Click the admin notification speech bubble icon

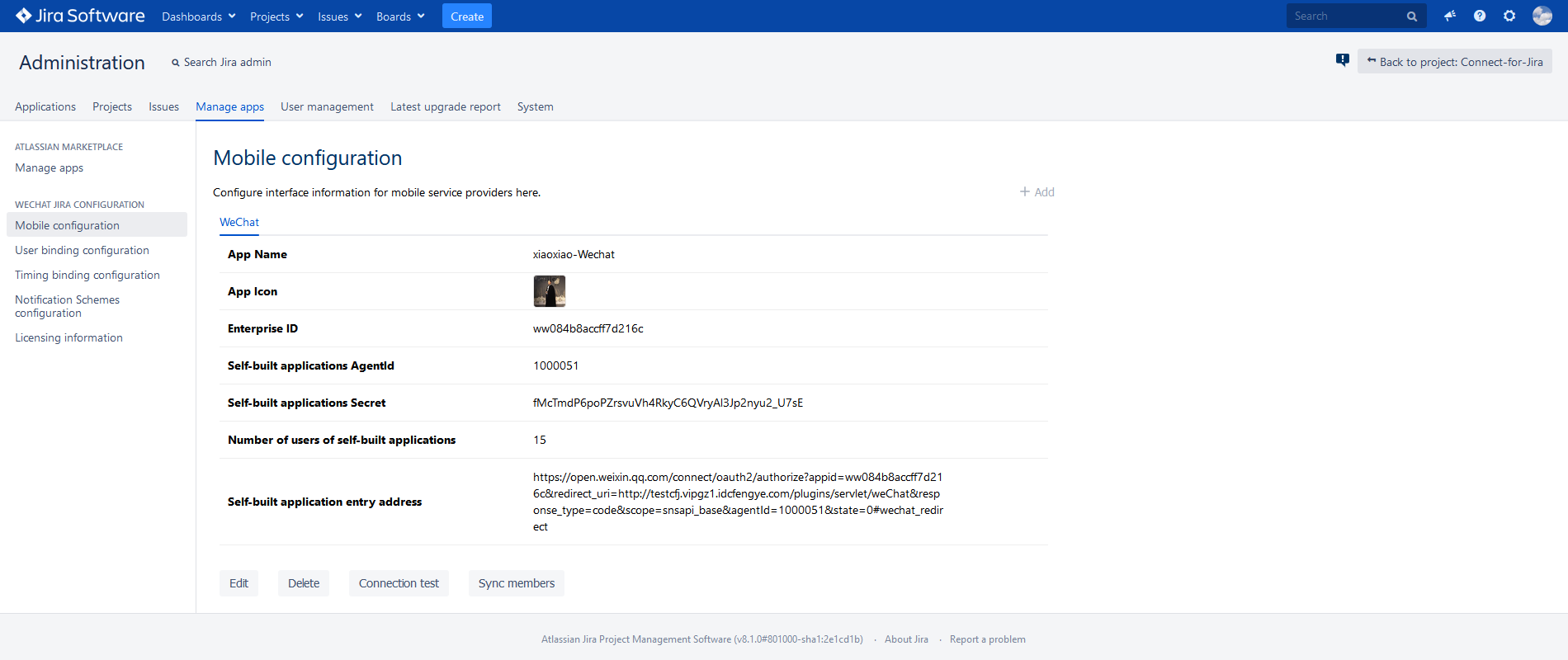tap(1343, 59)
